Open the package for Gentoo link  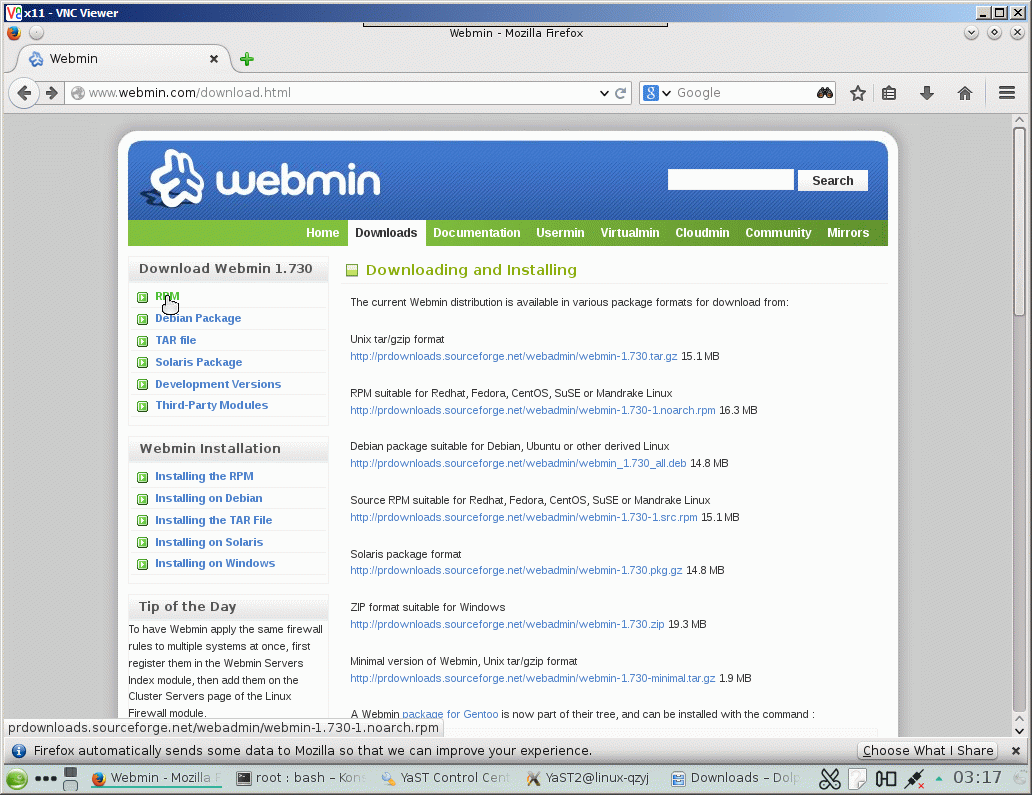click(450, 714)
